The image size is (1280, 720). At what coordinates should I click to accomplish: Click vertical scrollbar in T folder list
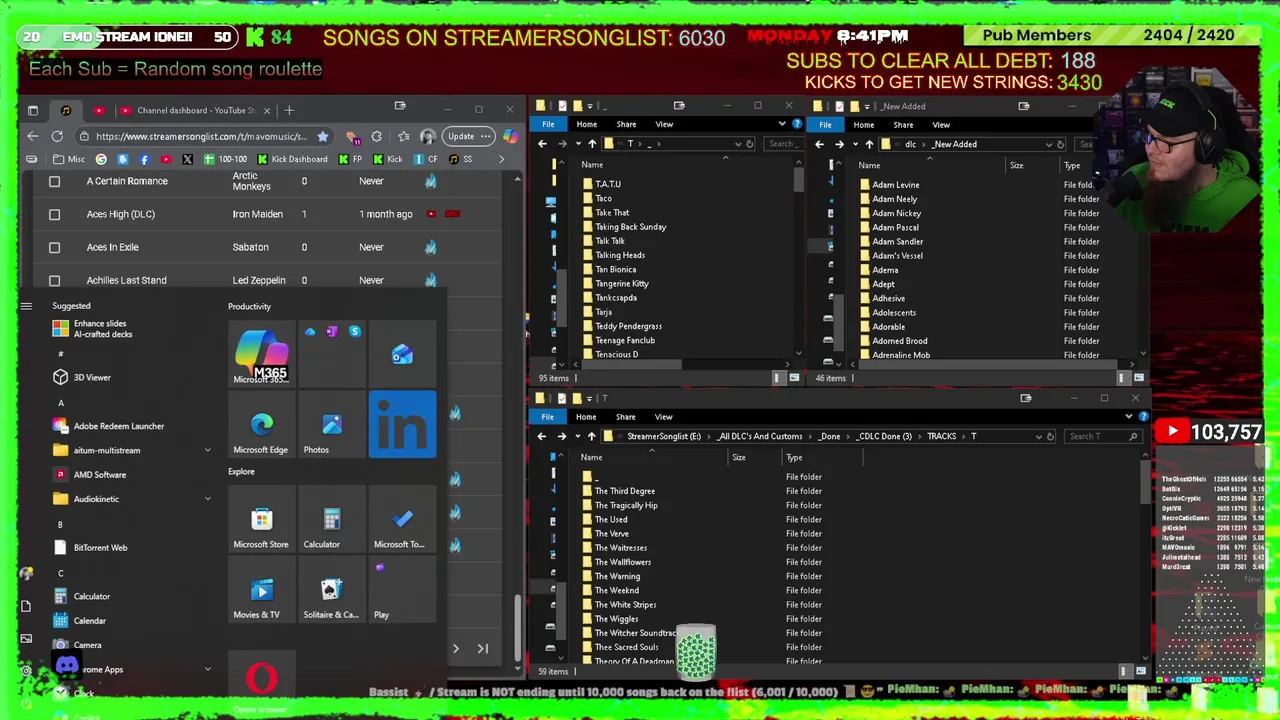[x=798, y=181]
